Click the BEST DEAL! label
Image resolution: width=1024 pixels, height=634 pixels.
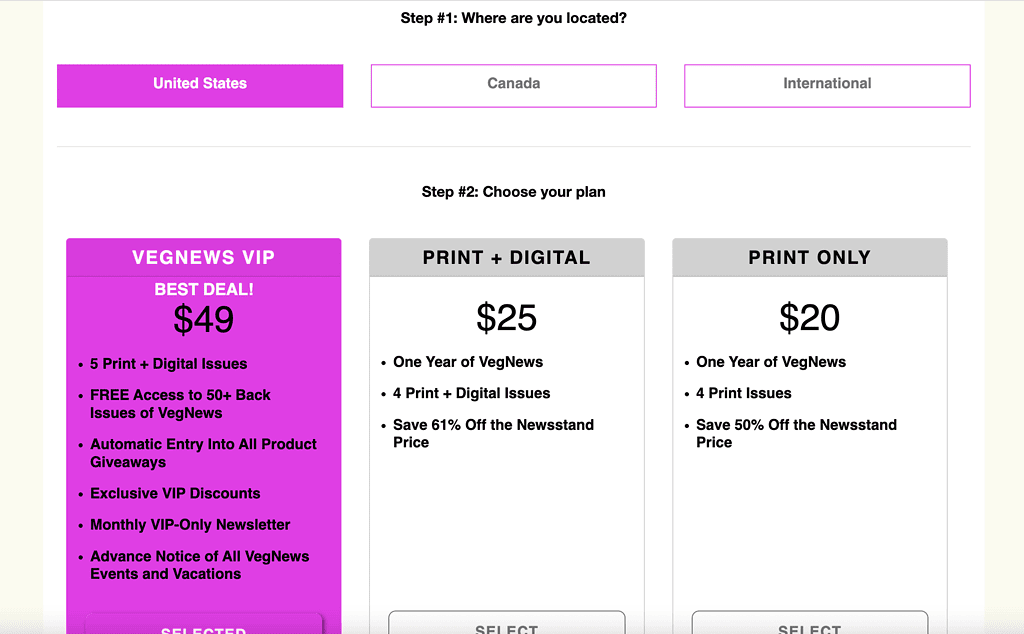pos(204,290)
